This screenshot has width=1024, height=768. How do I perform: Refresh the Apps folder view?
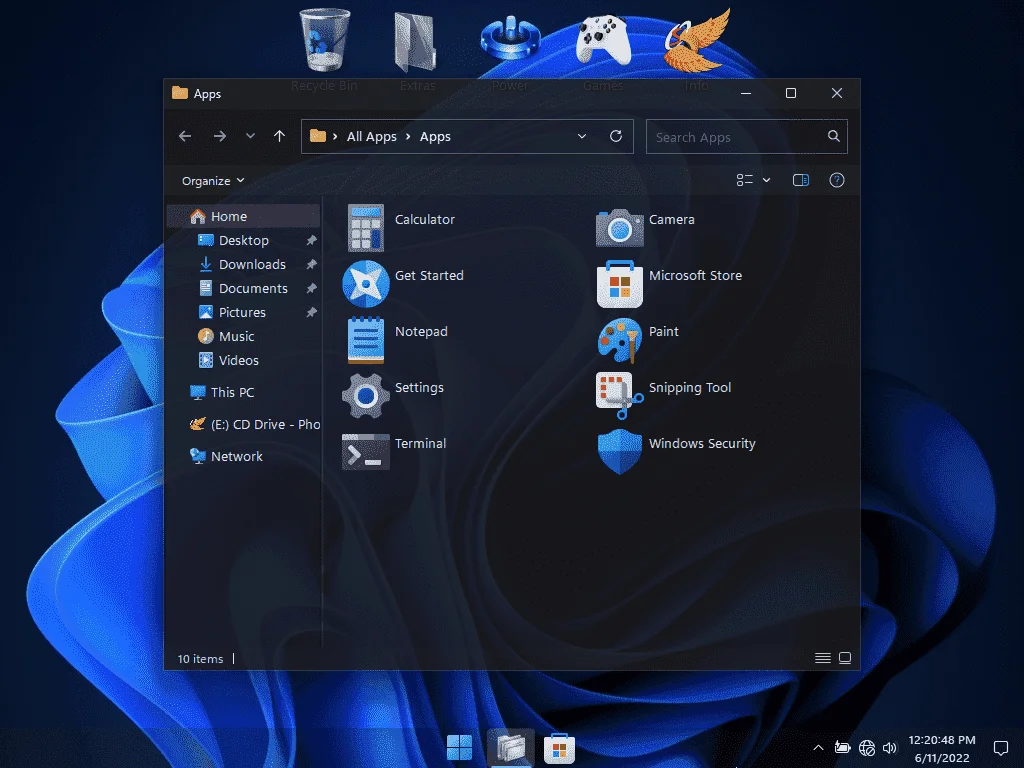pyautogui.click(x=615, y=136)
